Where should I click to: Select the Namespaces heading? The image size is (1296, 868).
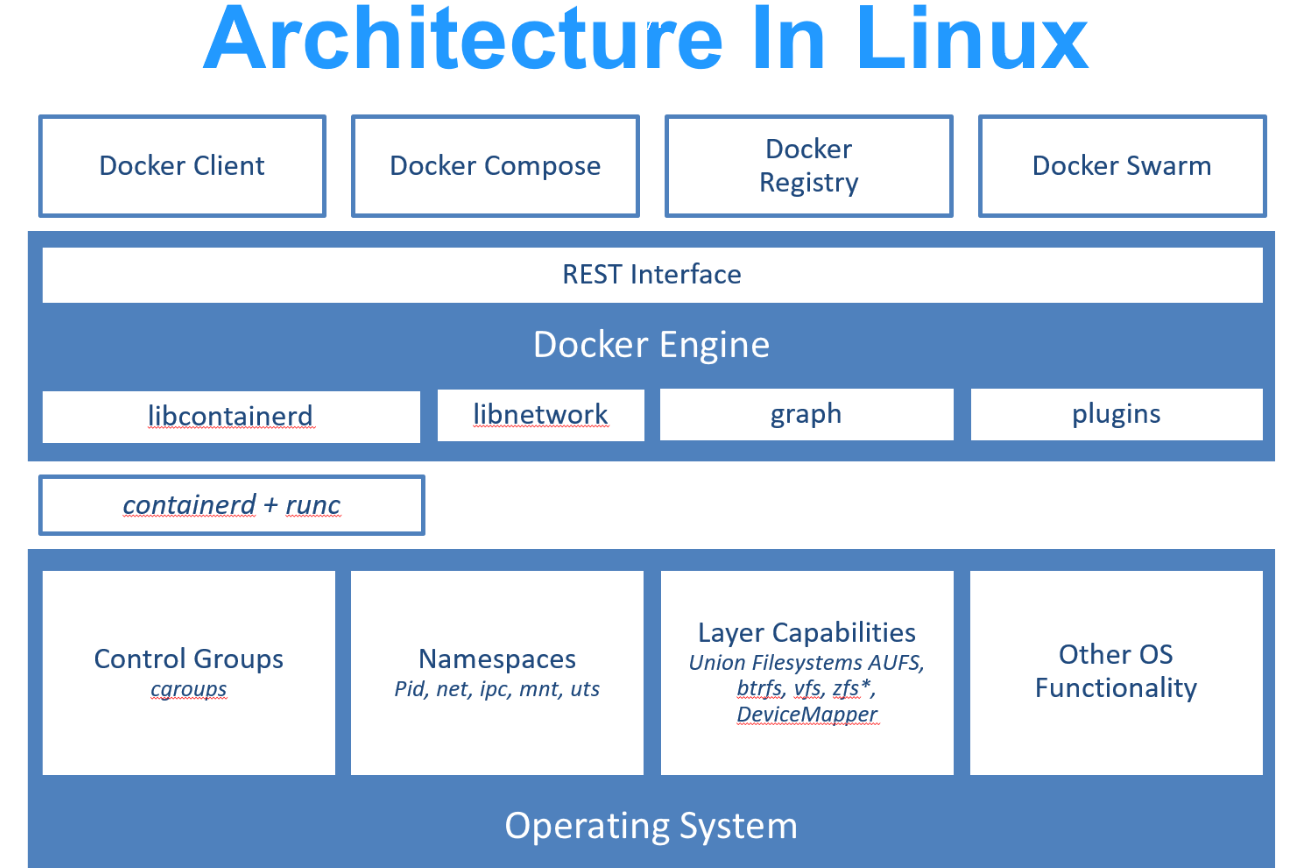497,659
